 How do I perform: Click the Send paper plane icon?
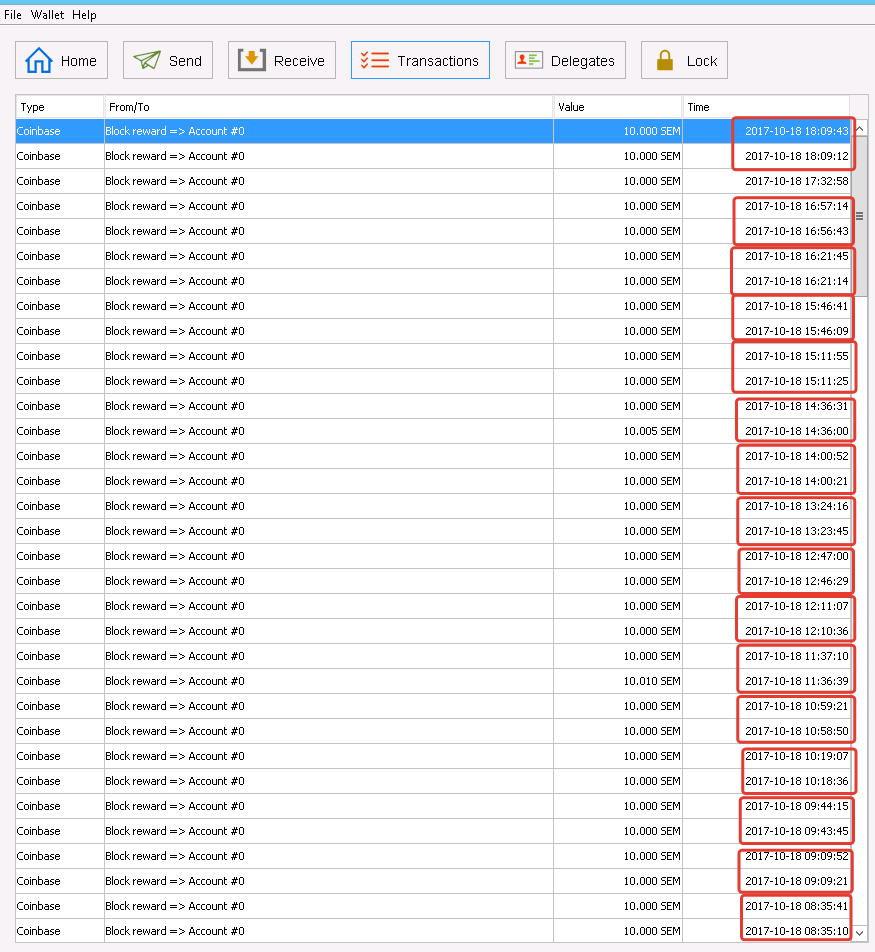[x=147, y=60]
